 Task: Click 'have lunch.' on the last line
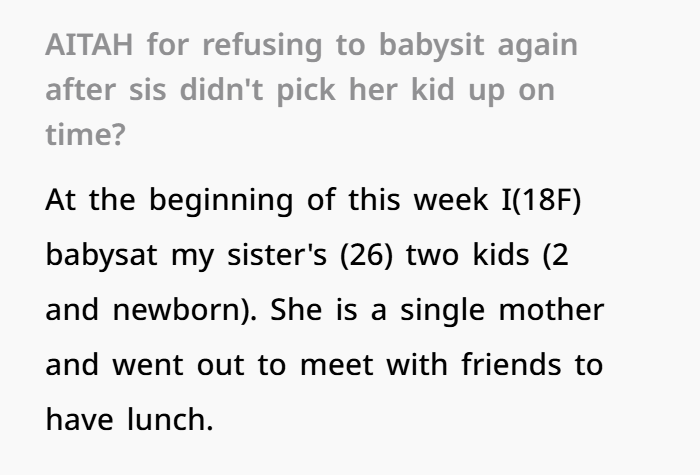(x=129, y=419)
